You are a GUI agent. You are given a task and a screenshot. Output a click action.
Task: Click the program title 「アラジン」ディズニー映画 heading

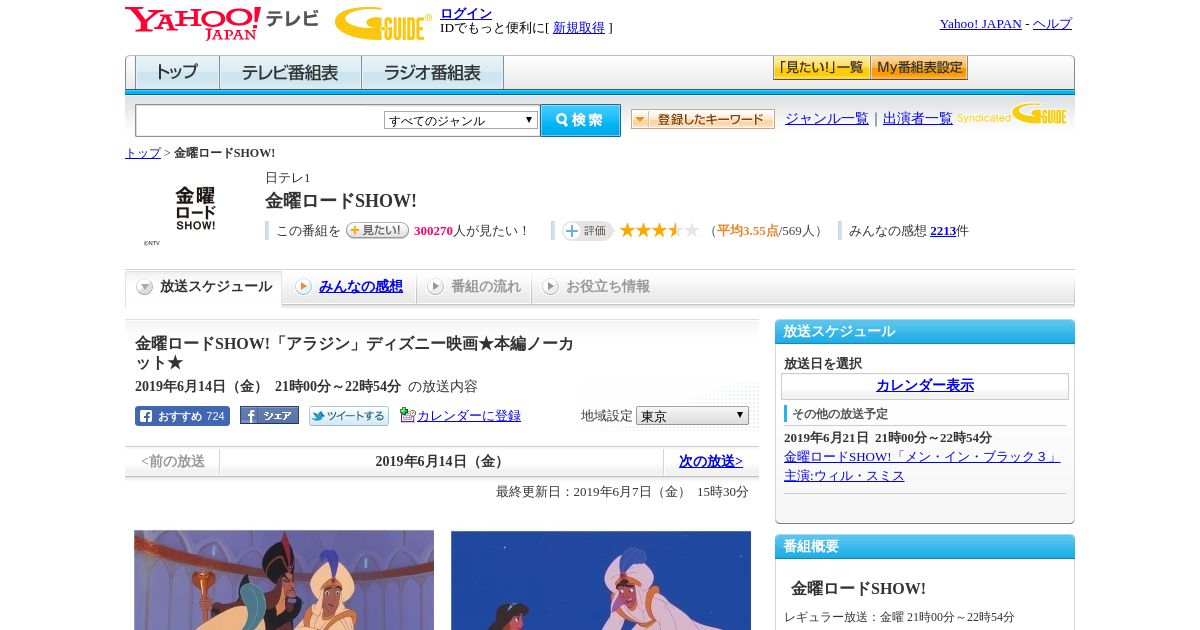(x=355, y=353)
